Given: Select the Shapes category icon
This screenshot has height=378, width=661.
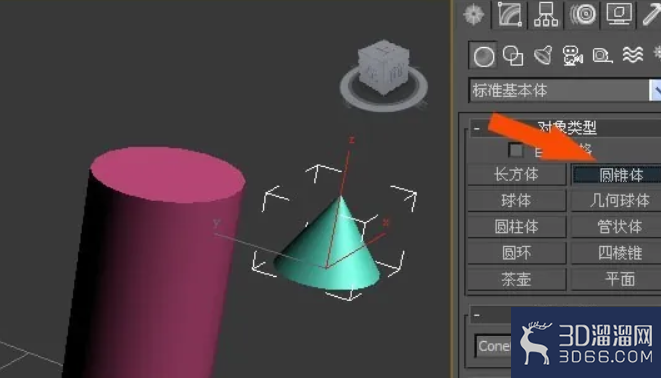Looking at the screenshot, I should [513, 55].
